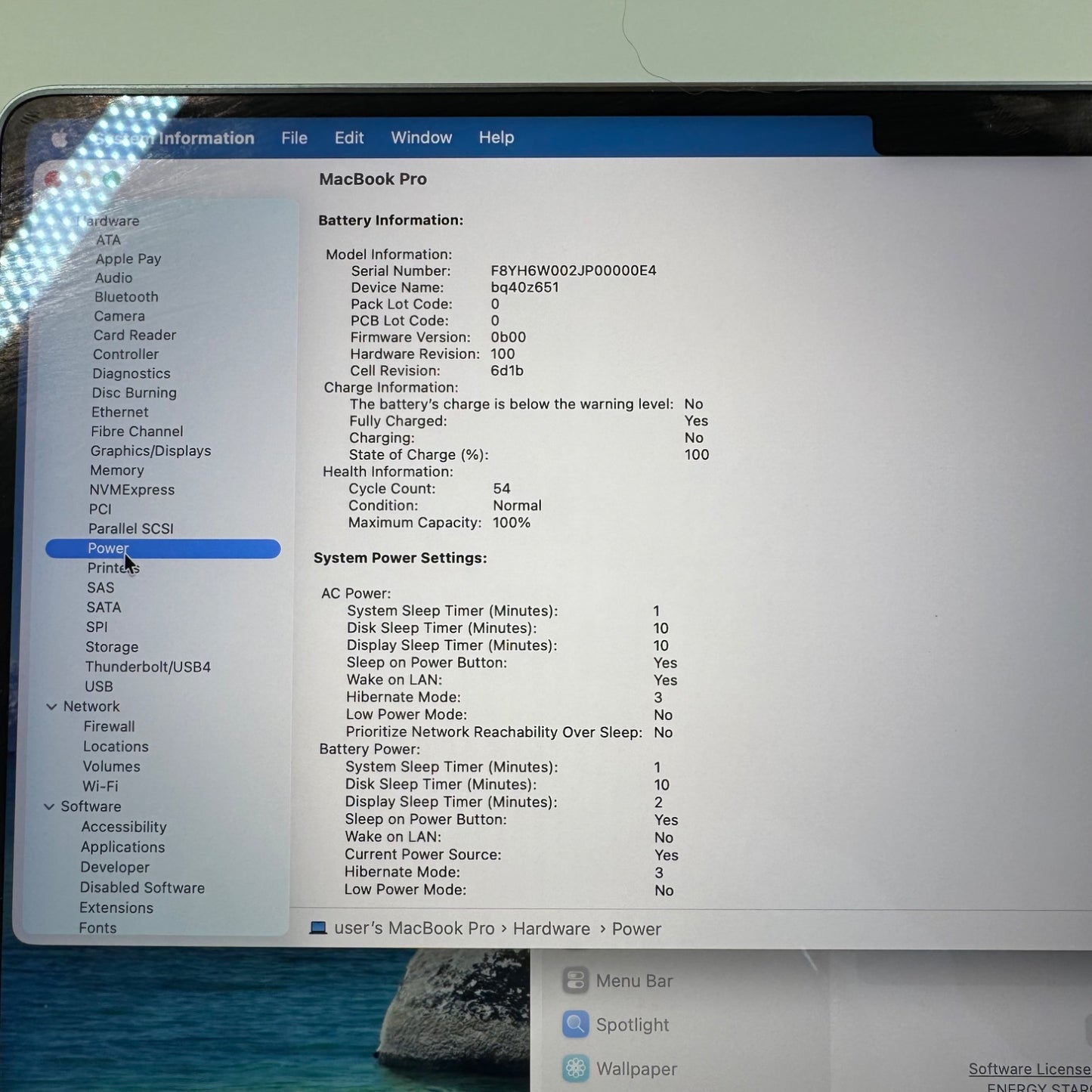Click user's MacBook Pro in path bar

pos(414,929)
